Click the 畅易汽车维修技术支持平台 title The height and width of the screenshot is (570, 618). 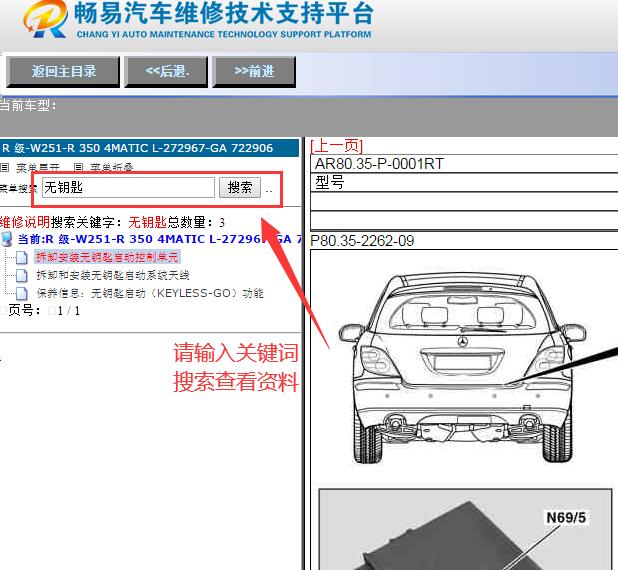pos(223,13)
